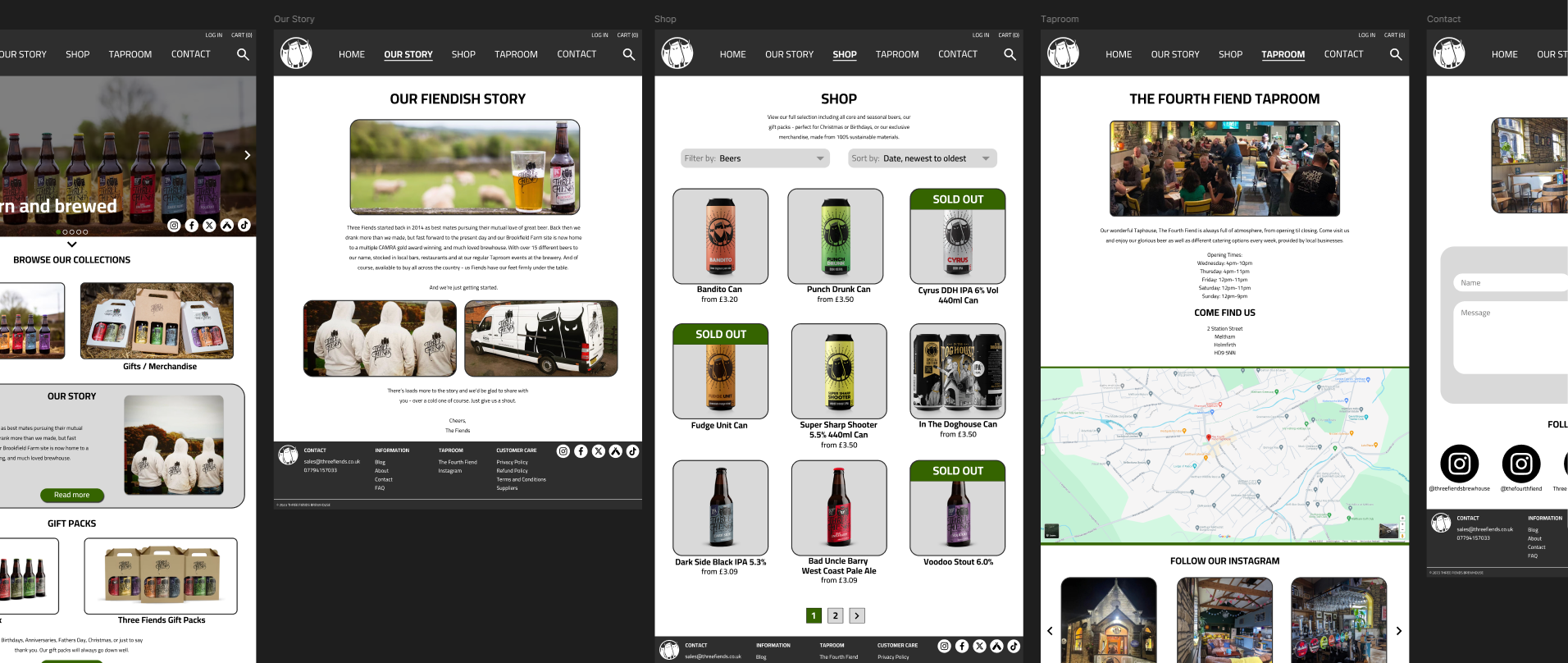The width and height of the screenshot is (1568, 663).
Task: Click the down chevron above Browse Our Collections
Action: pos(72,245)
